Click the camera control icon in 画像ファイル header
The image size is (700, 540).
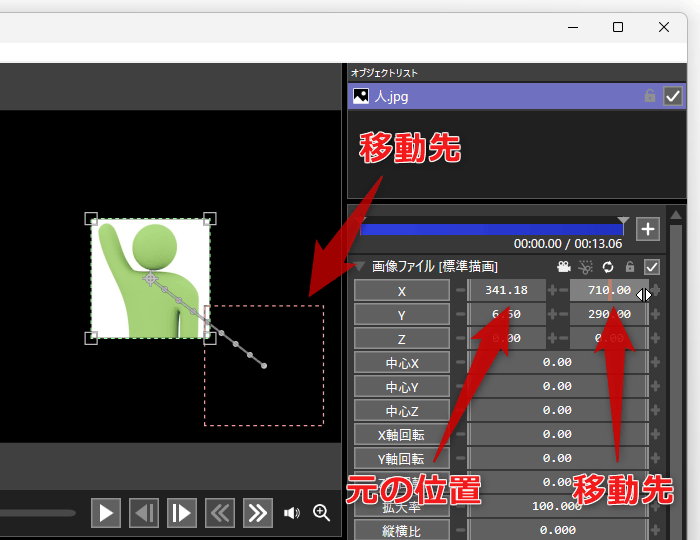click(x=564, y=267)
